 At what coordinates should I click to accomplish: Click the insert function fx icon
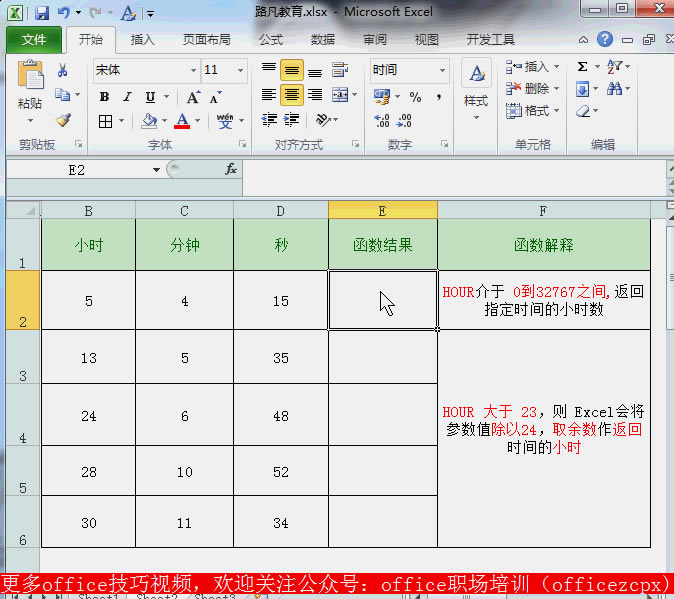pos(231,169)
